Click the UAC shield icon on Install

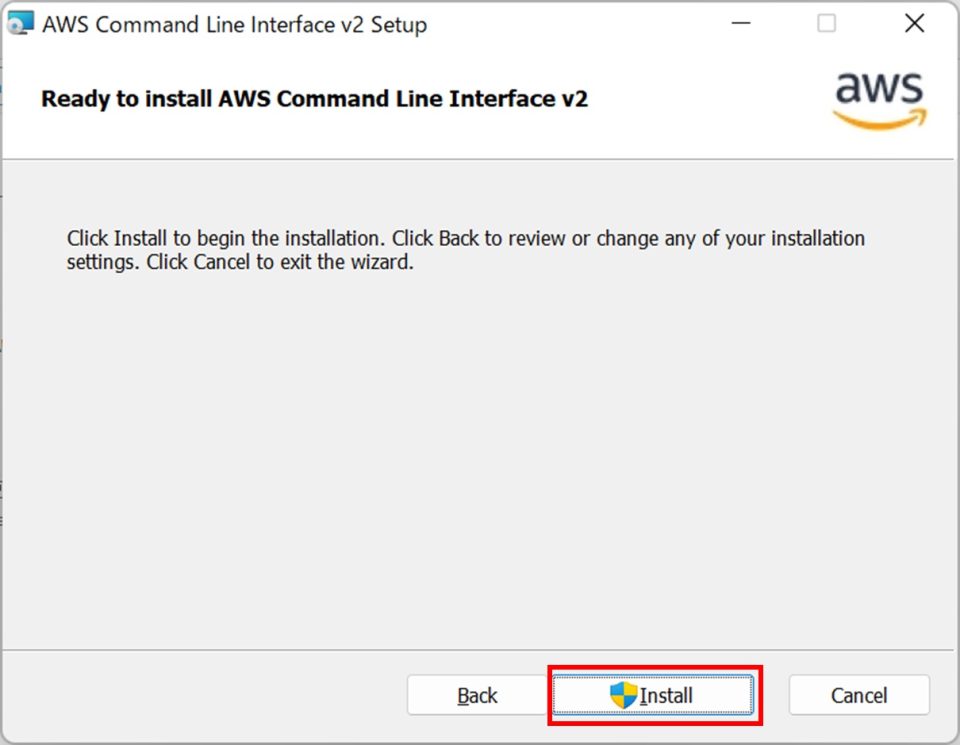coord(624,696)
